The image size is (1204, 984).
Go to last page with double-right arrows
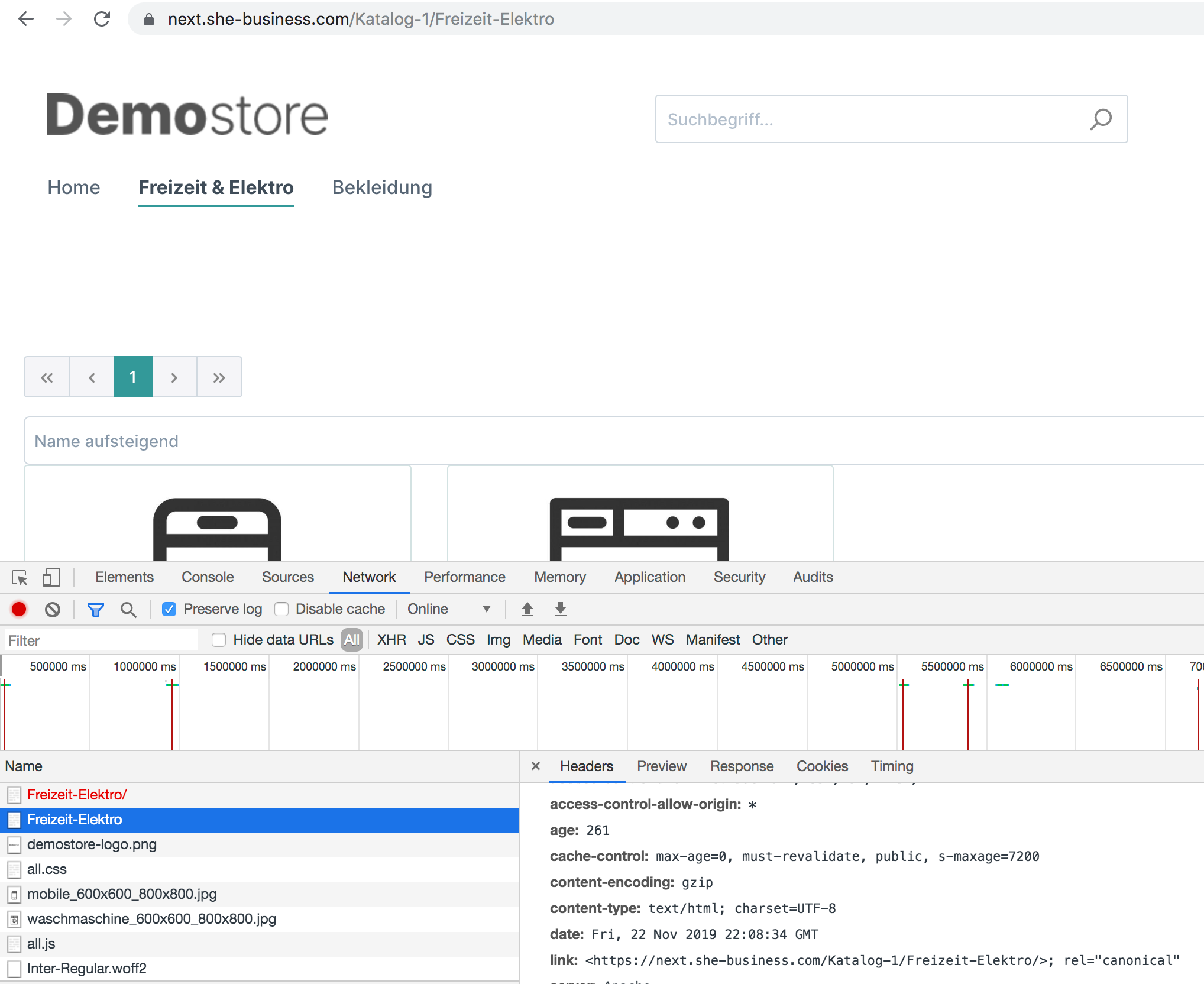[219, 377]
